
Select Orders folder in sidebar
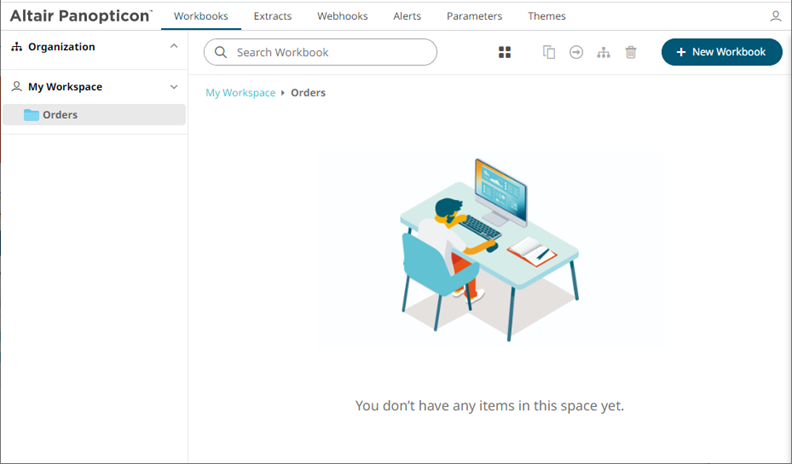[x=94, y=115]
